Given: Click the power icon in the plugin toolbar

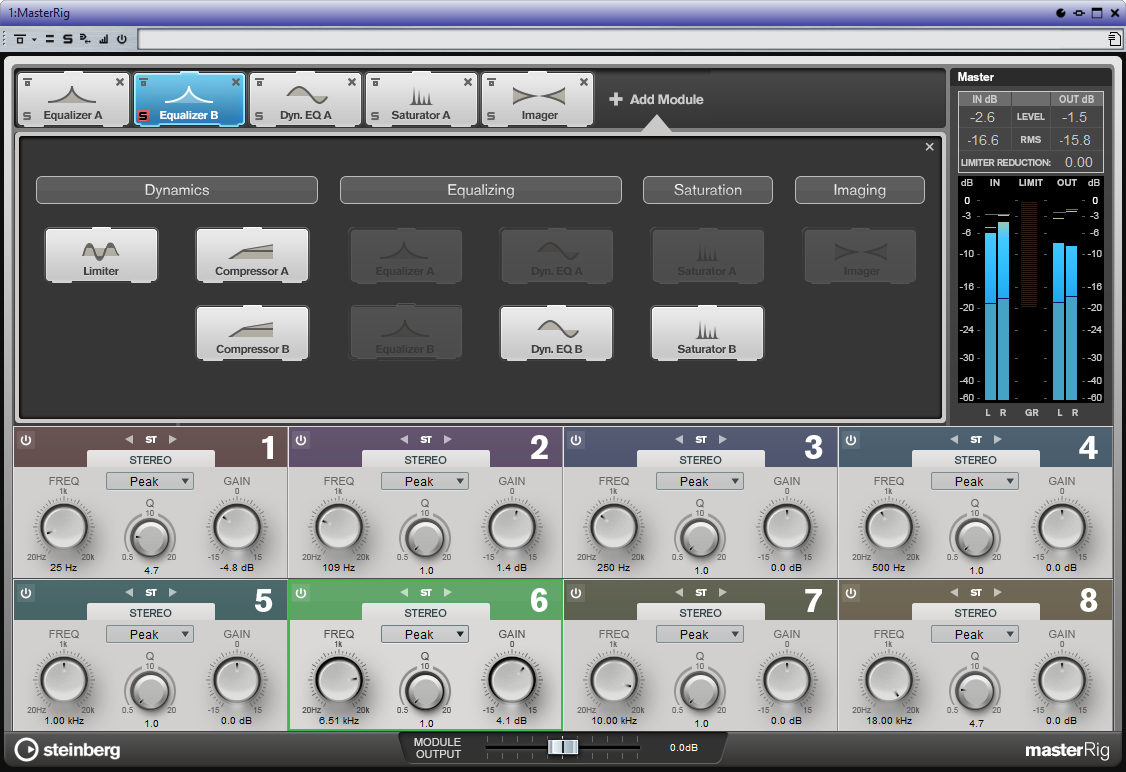Looking at the screenshot, I should coord(122,39).
